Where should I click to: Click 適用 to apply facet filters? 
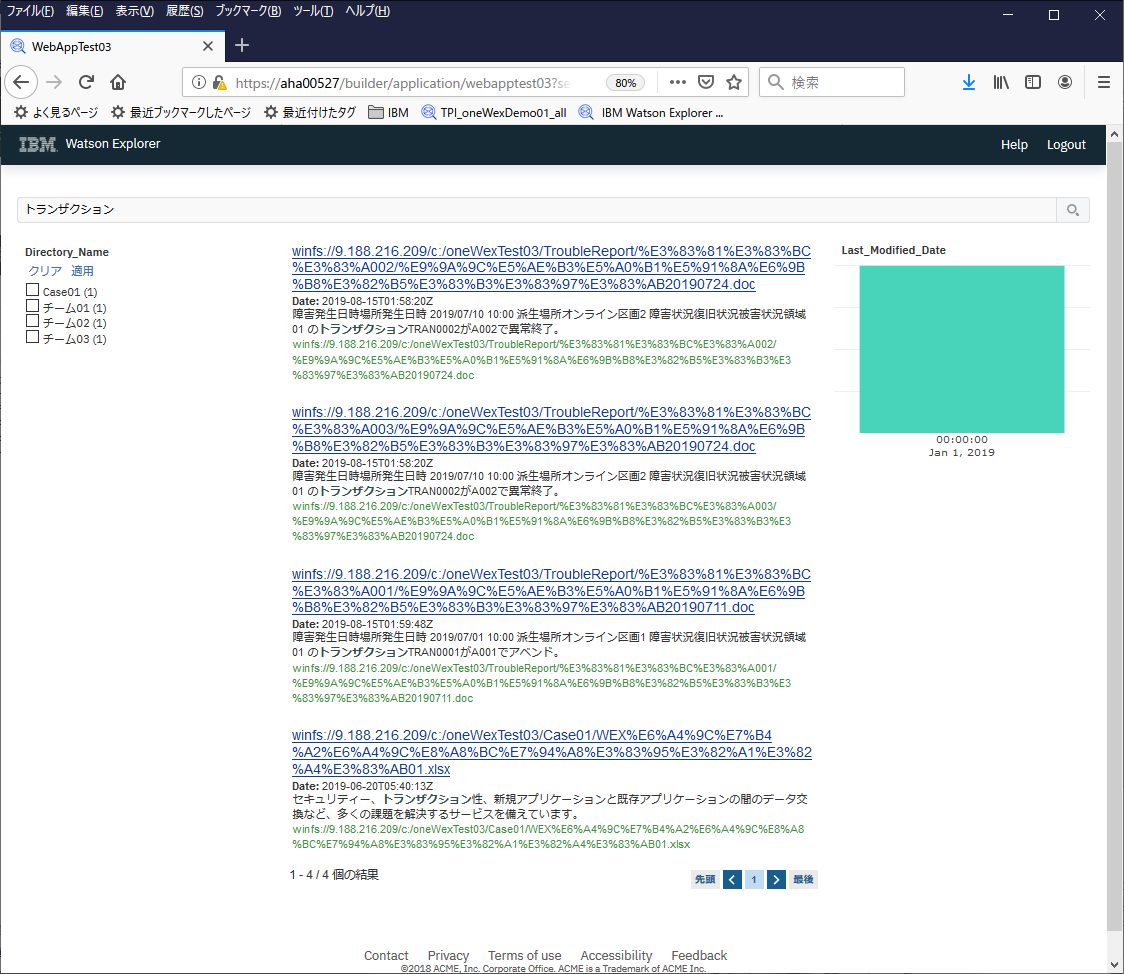82,271
